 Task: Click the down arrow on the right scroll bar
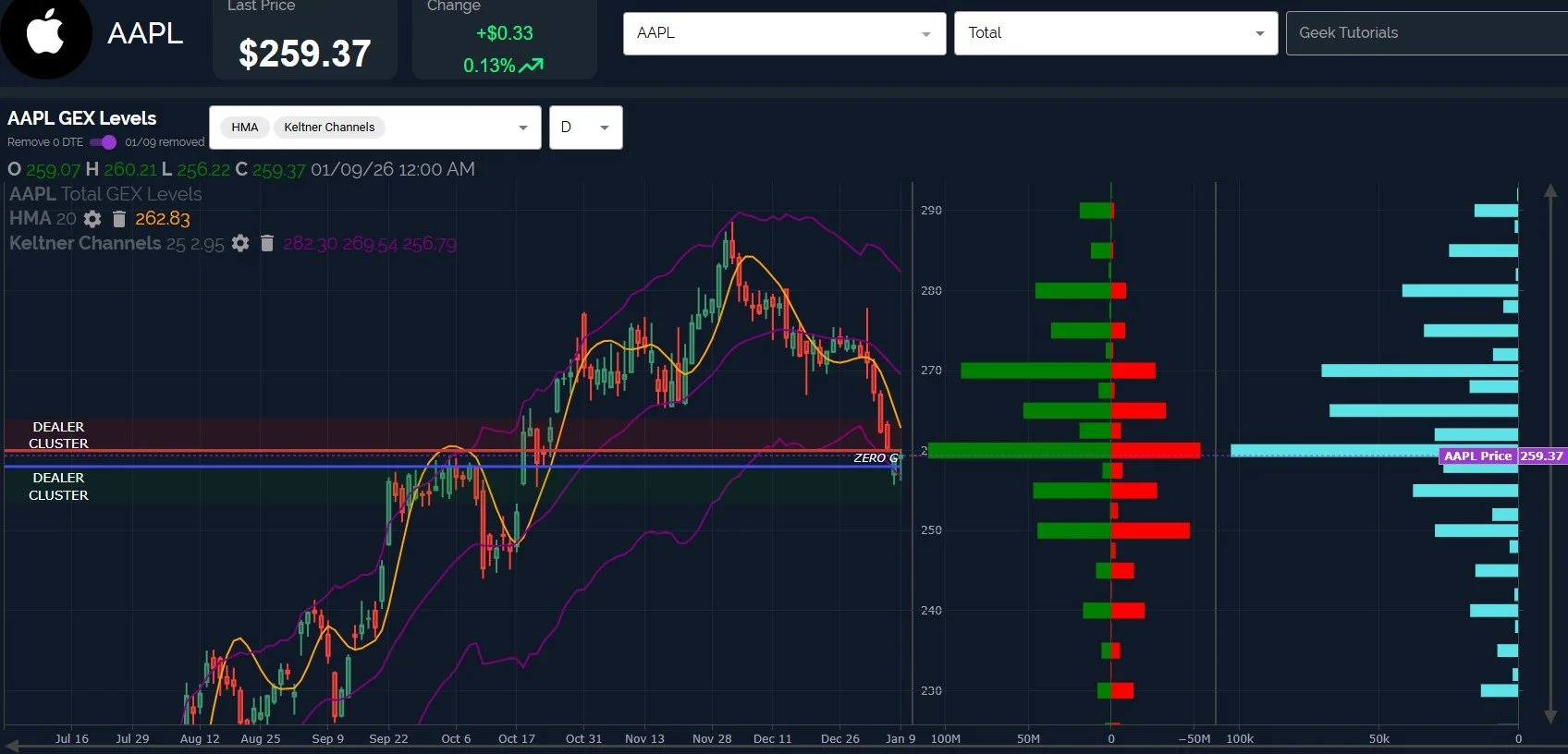click(x=1550, y=716)
